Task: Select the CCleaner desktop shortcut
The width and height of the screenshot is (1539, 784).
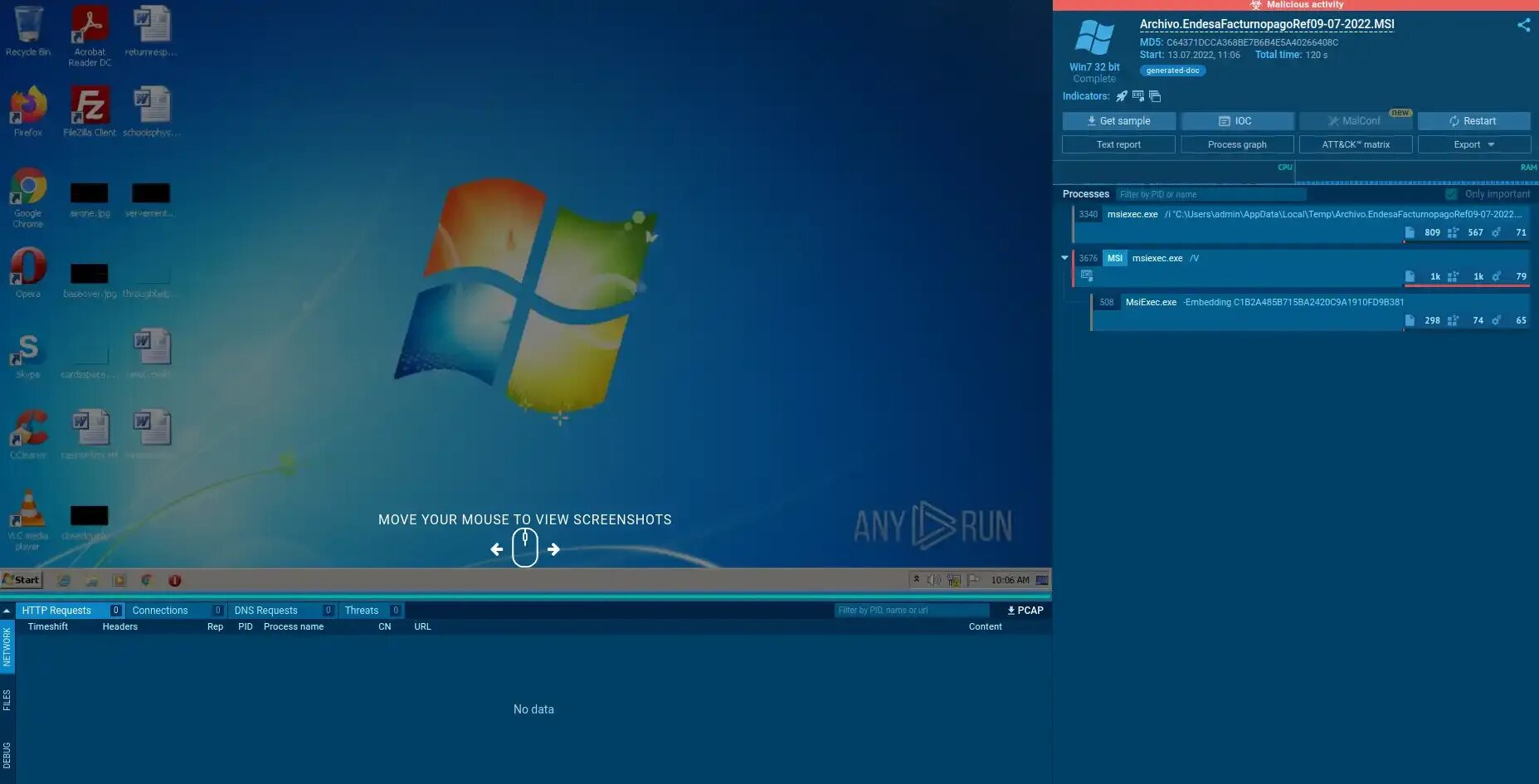Action: (28, 434)
